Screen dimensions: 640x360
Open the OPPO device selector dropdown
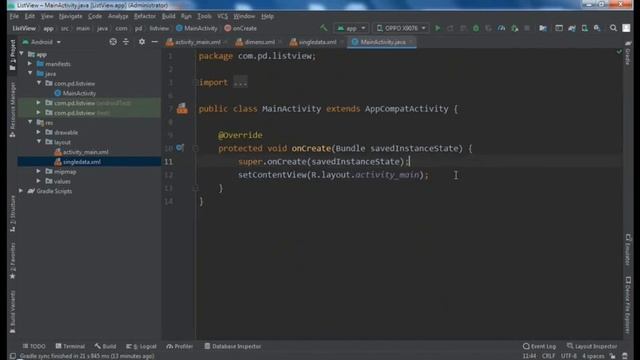[401, 28]
